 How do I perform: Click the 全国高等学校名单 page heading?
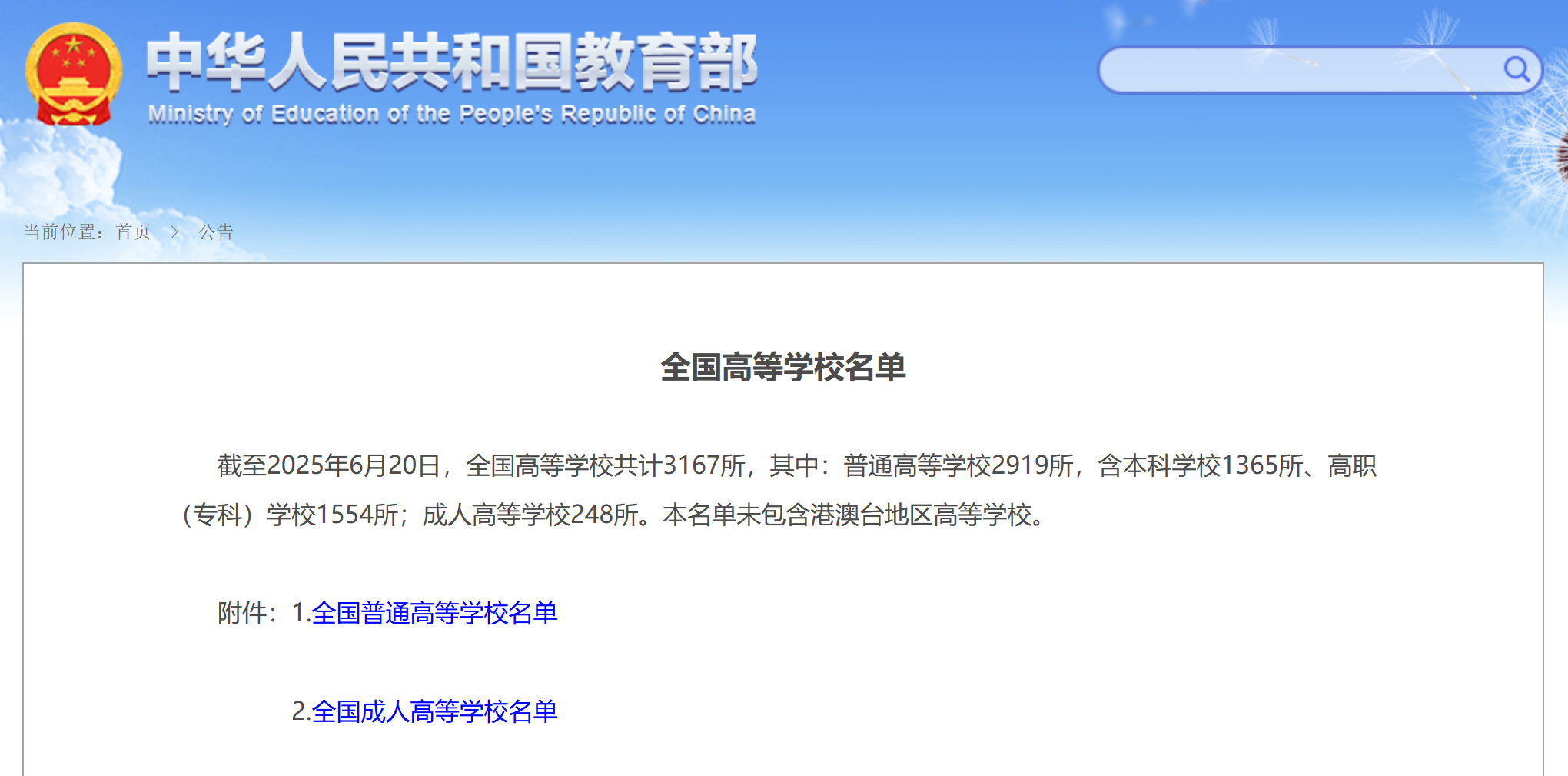click(782, 368)
